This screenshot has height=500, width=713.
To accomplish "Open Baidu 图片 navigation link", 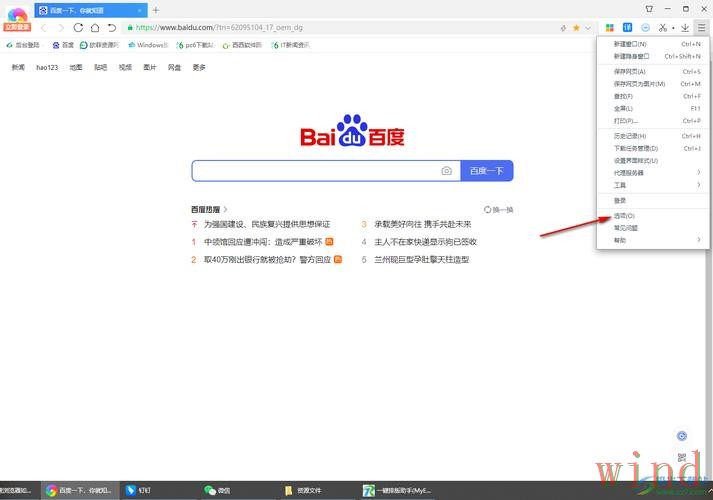I will 150,67.
